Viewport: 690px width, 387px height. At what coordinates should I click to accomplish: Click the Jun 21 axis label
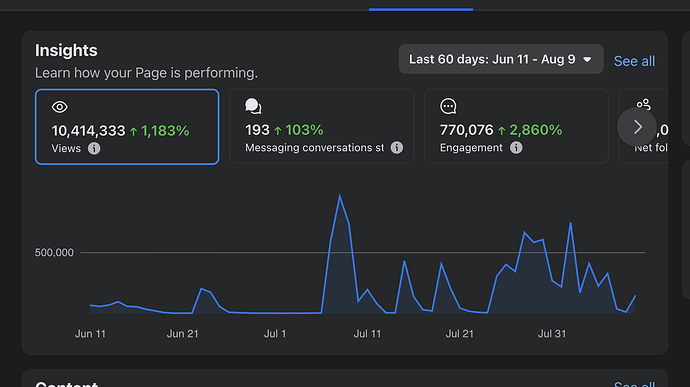tap(182, 334)
